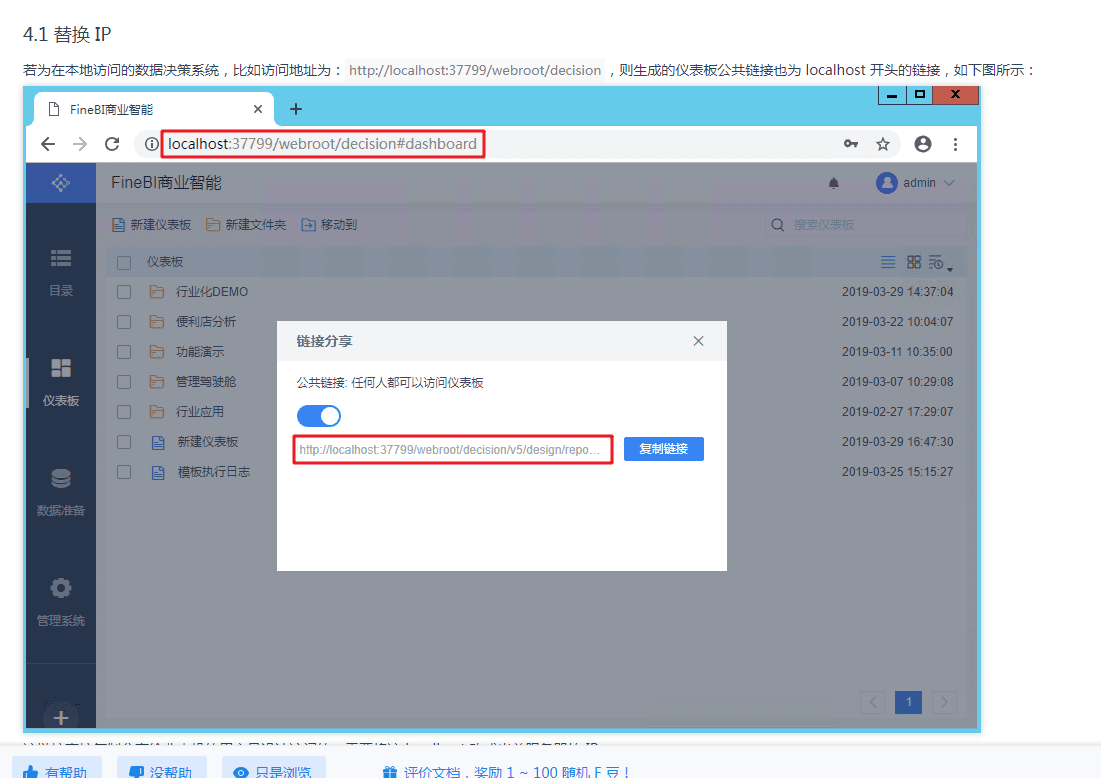Open the sort options dropdown icon
The width and height of the screenshot is (1101, 778).
pyautogui.click(x=940, y=263)
